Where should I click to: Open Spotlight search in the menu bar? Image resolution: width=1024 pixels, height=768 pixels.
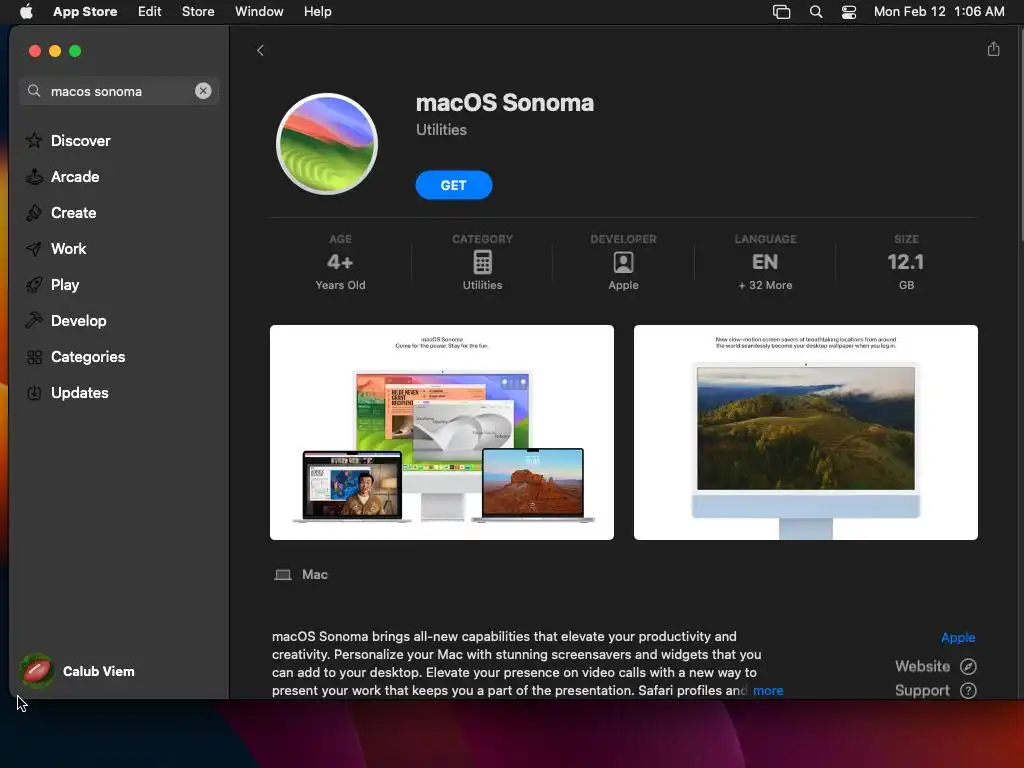(x=816, y=11)
